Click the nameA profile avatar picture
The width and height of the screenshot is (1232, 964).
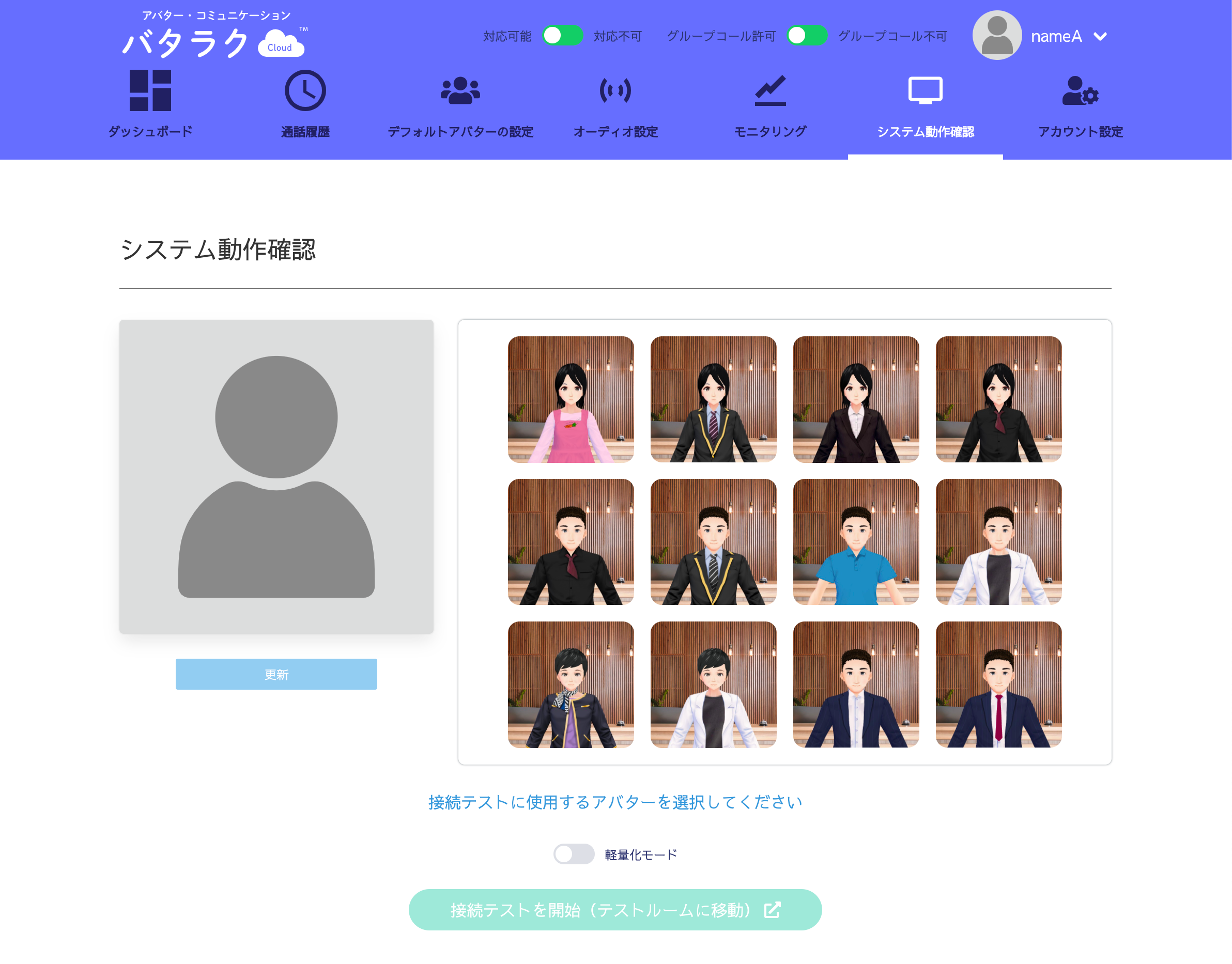[996, 36]
